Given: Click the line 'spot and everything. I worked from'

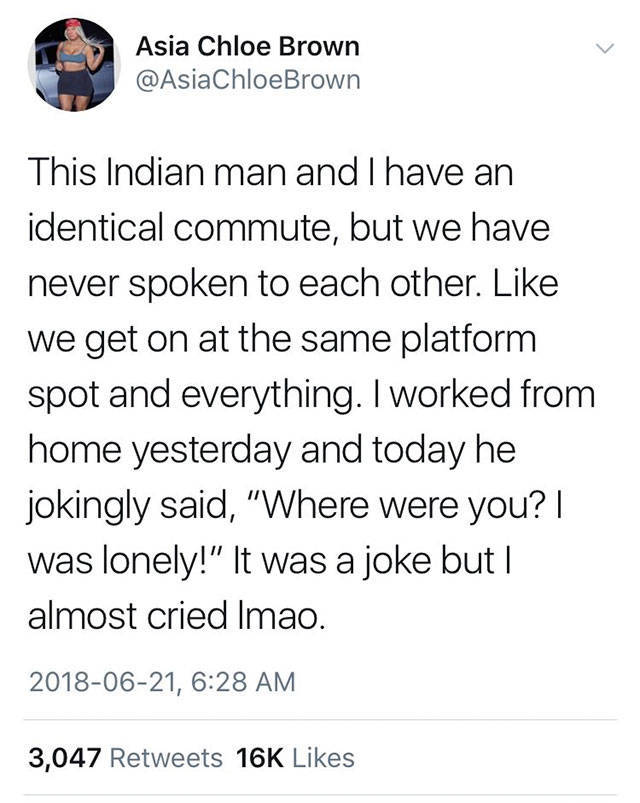Looking at the screenshot, I should (312, 395).
